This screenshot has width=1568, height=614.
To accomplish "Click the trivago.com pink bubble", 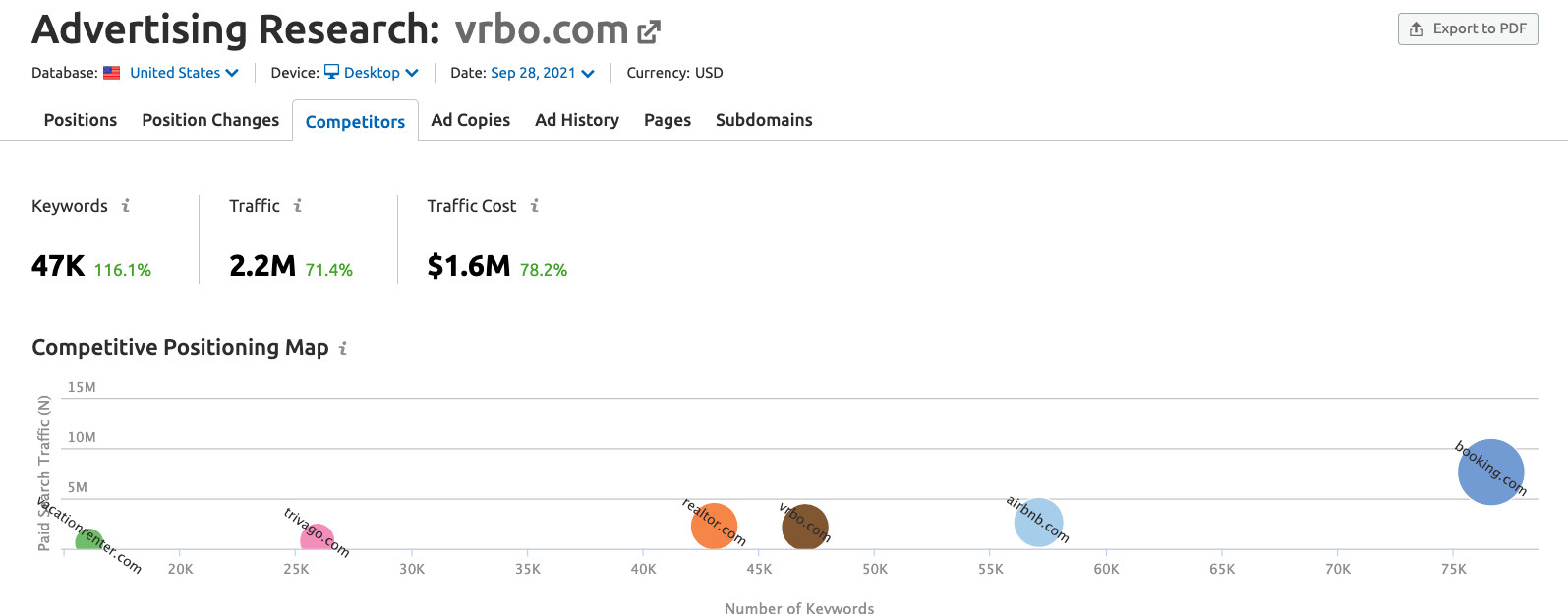I will pos(317,539).
